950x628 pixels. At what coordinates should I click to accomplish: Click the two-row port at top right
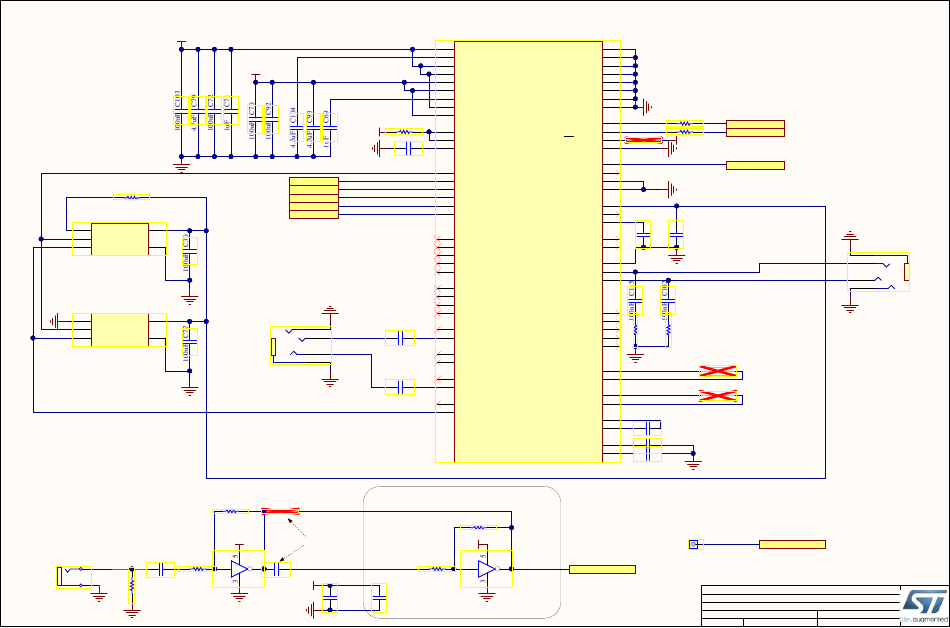756,128
